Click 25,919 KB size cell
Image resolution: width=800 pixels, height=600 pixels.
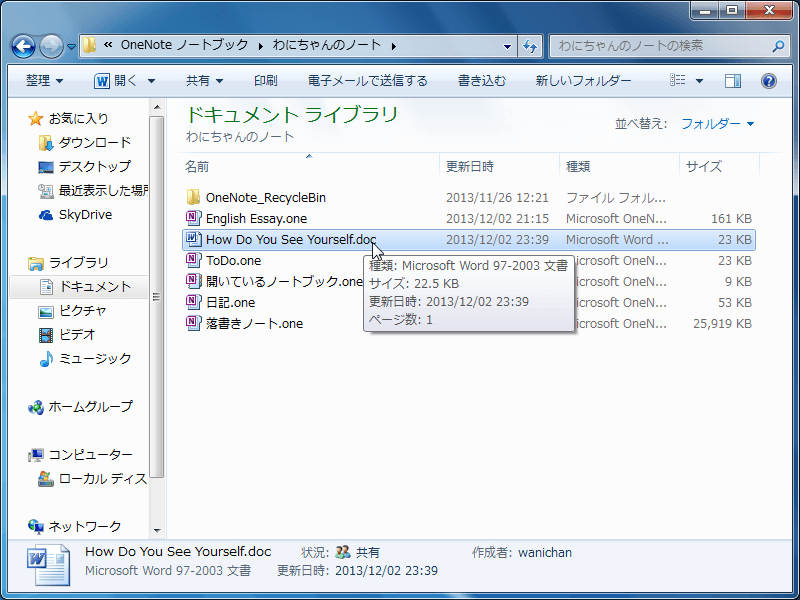(x=722, y=323)
